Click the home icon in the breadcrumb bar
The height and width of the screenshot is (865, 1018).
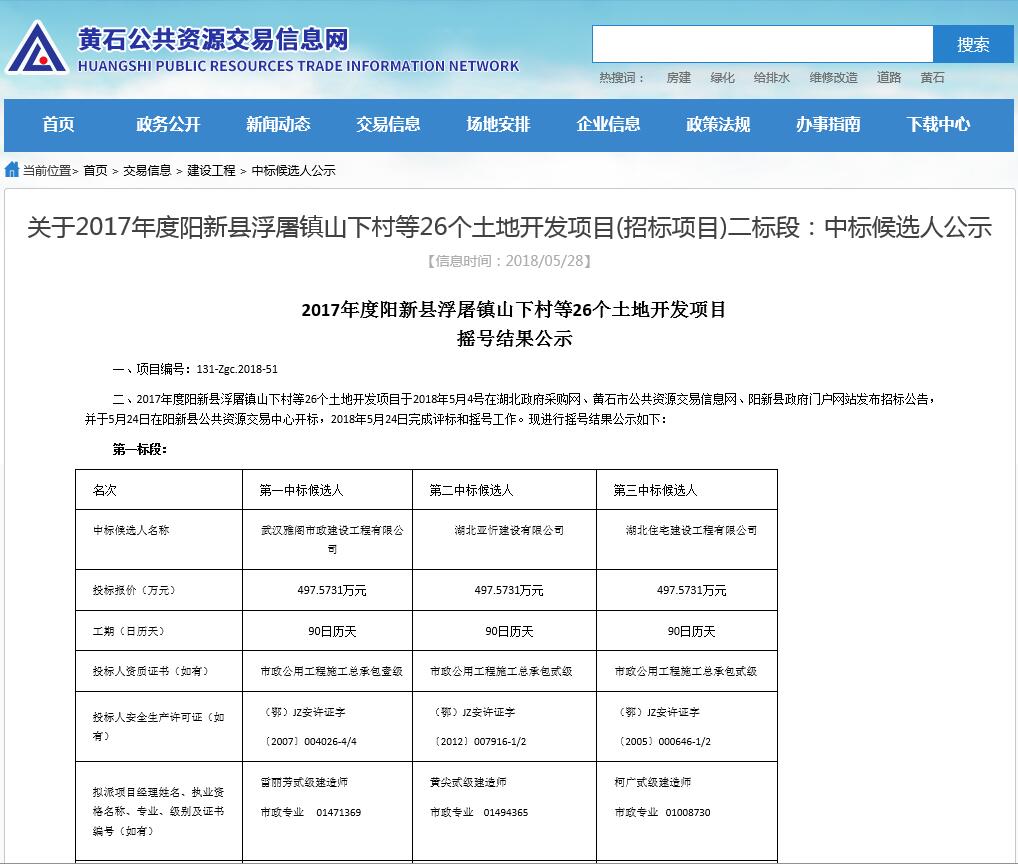click(x=10, y=170)
